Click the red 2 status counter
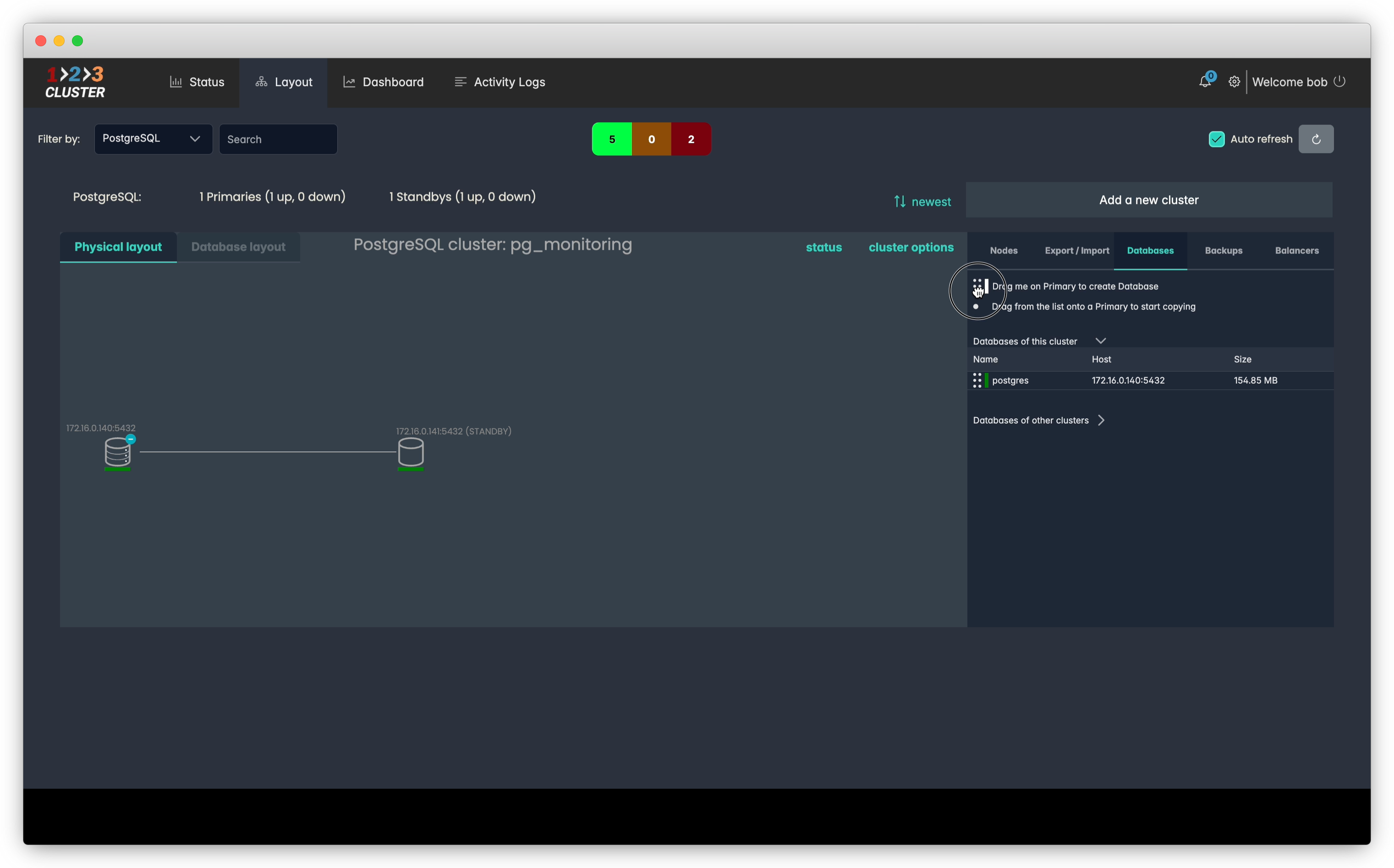Screen dimensions: 1394x868 691,139
